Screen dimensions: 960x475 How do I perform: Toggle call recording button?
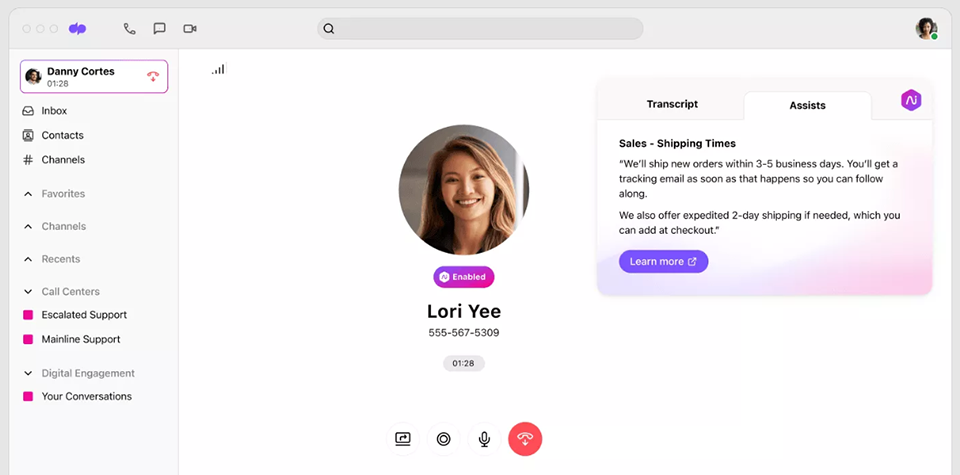(444, 439)
